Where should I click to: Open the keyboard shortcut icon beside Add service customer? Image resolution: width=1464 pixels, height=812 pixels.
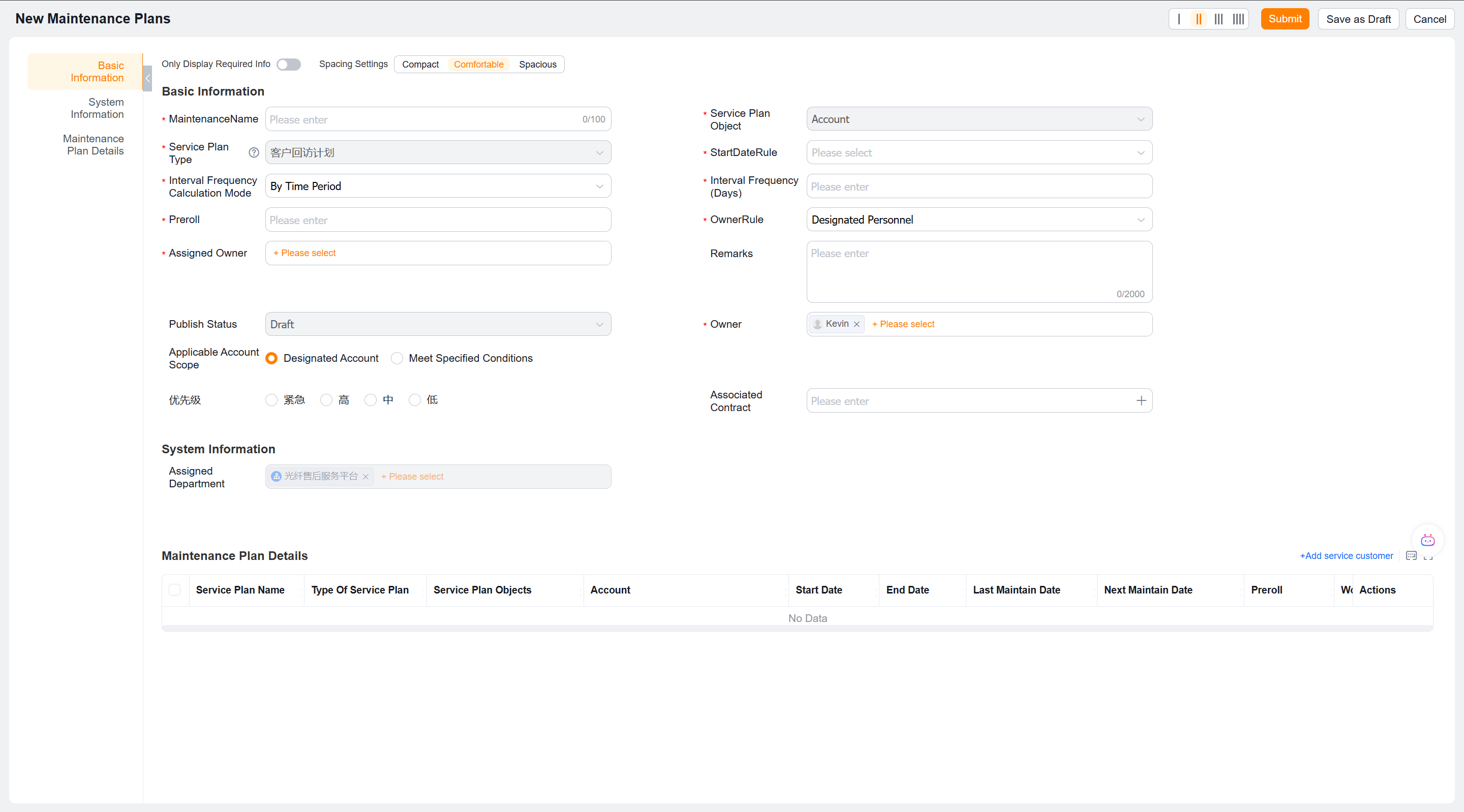[1411, 556]
